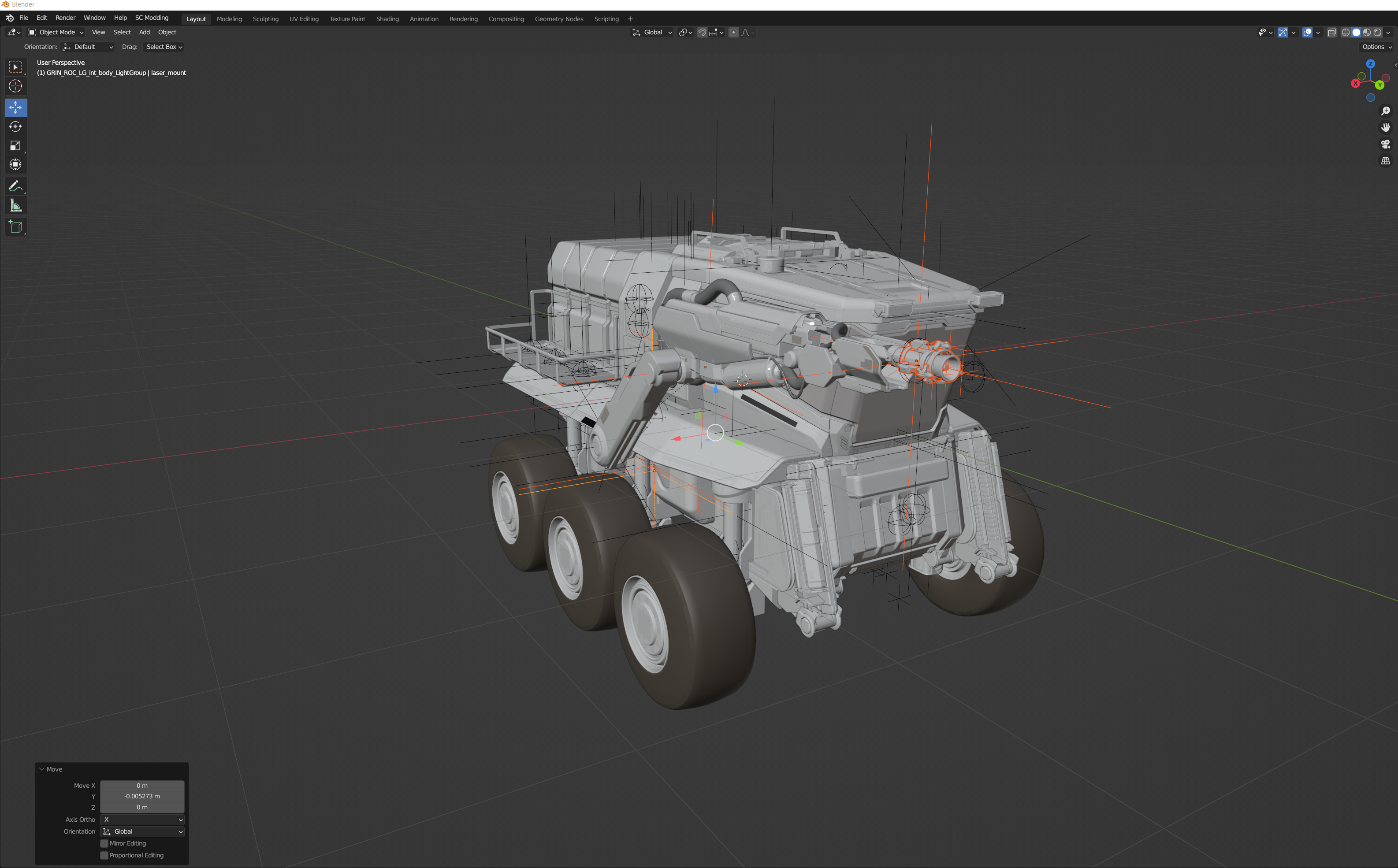Screen dimensions: 1398x868
Task: Select the Rotate tool
Action: 15,126
